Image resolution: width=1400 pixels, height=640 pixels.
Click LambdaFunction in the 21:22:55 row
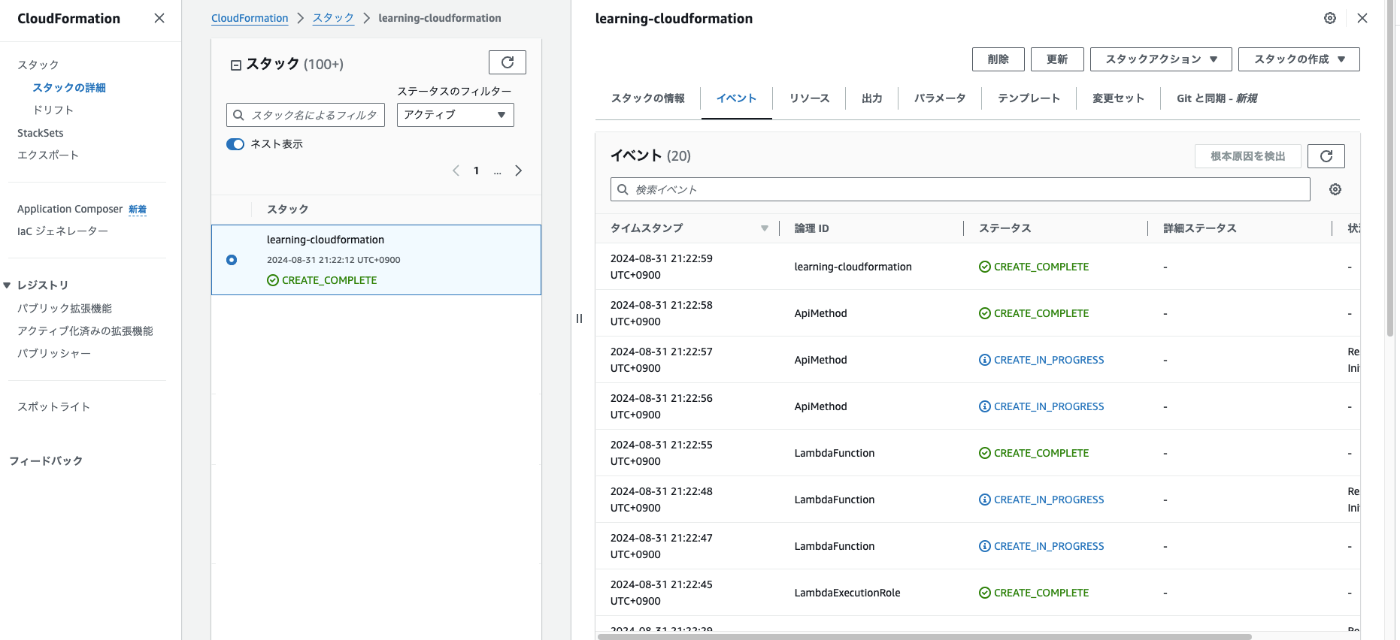[835, 453]
